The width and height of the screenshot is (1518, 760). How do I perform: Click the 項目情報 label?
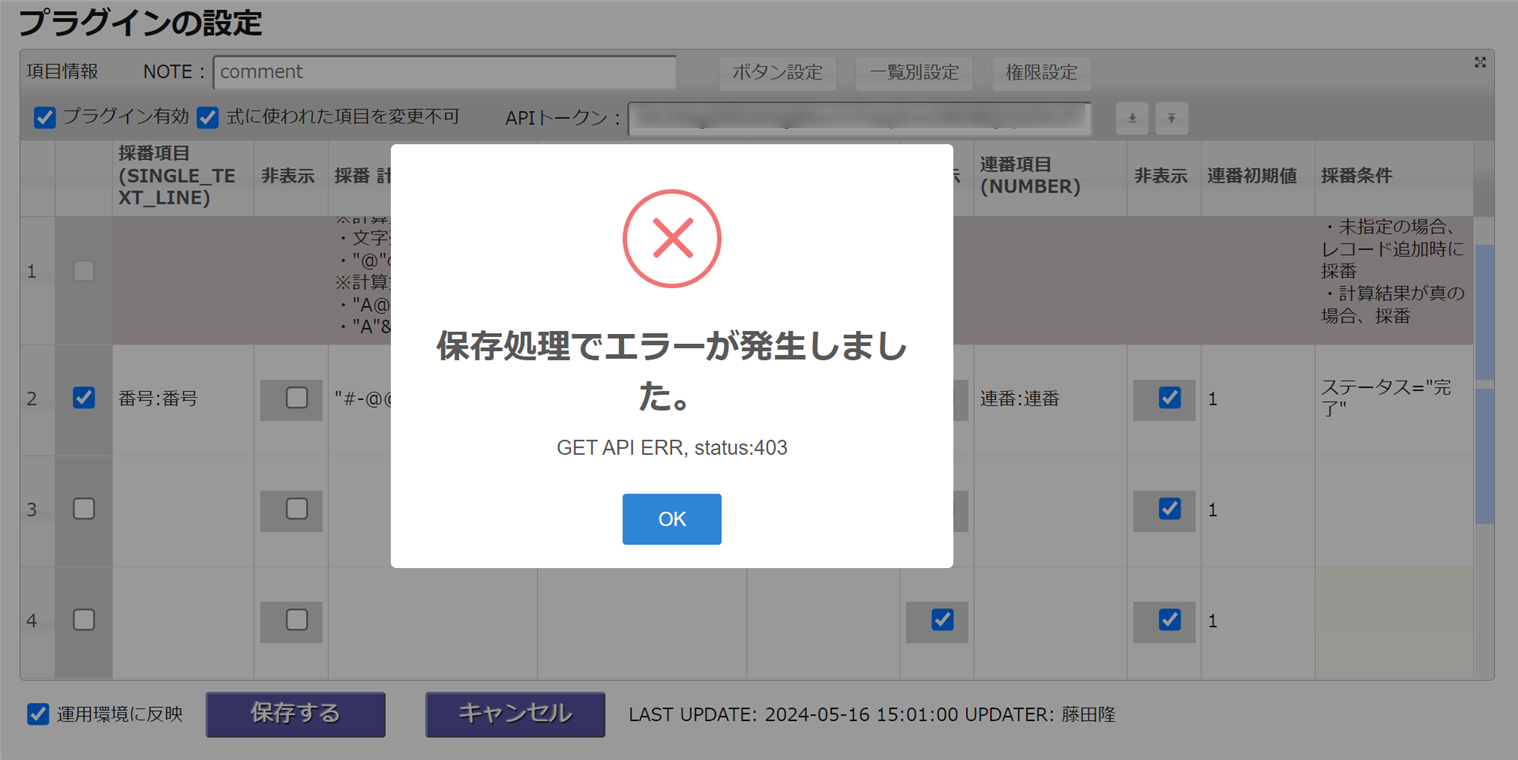point(62,72)
